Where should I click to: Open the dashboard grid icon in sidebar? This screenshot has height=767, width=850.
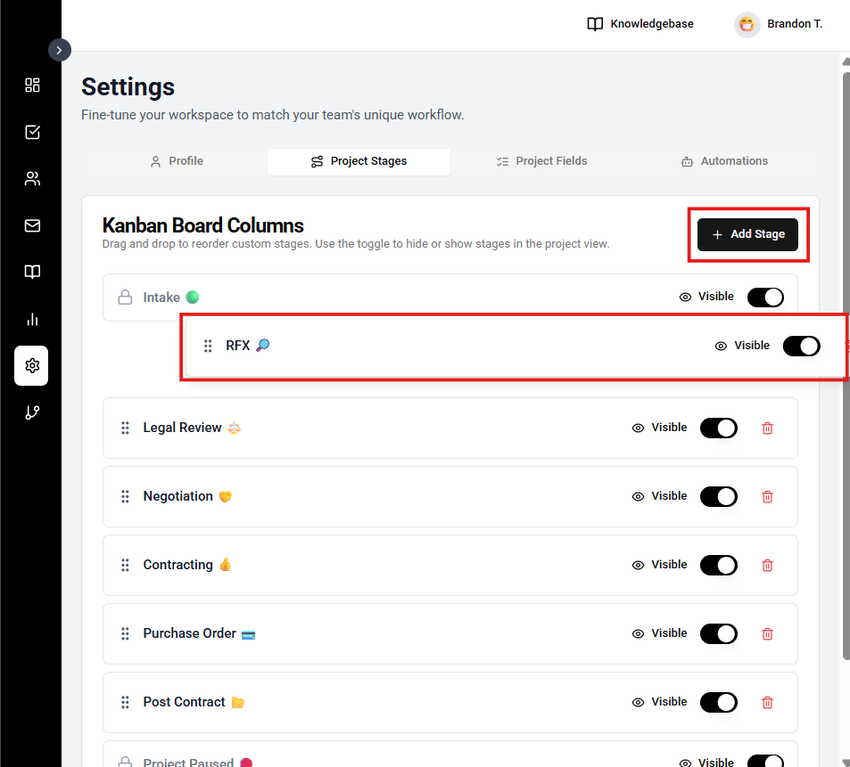[32, 85]
